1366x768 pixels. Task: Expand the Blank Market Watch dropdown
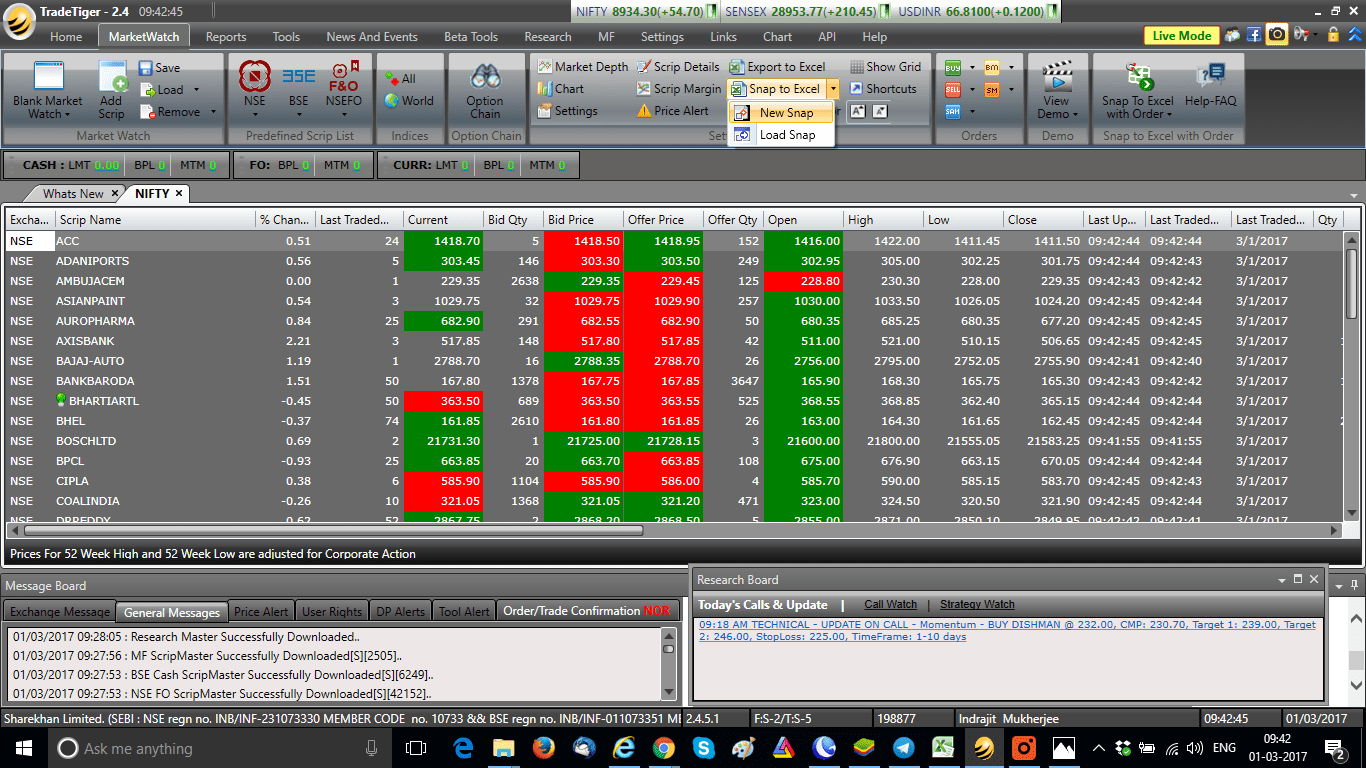click(x=68, y=114)
